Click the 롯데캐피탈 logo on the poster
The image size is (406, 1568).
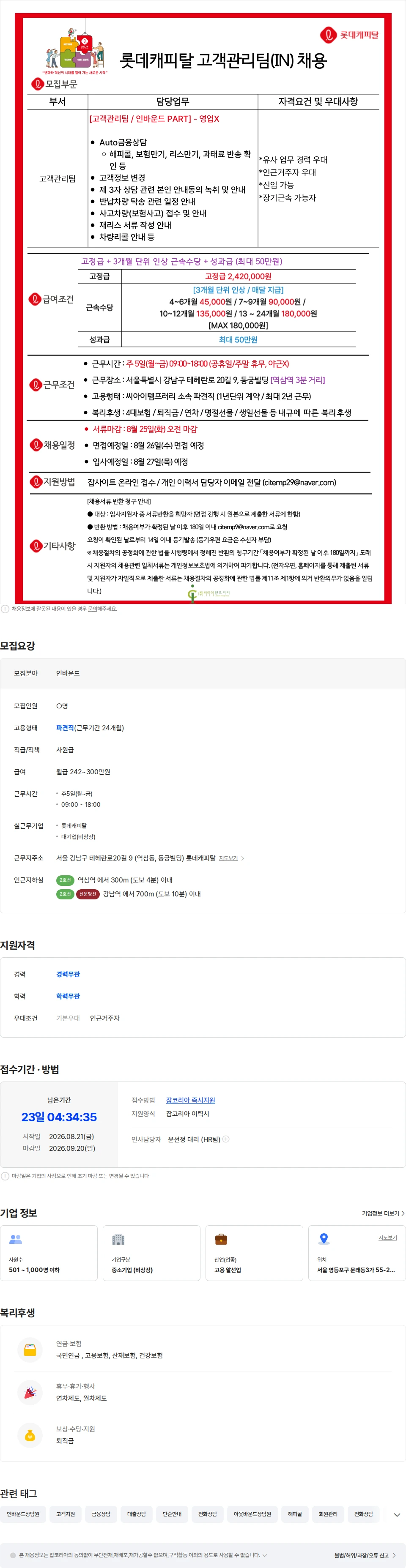click(x=349, y=36)
